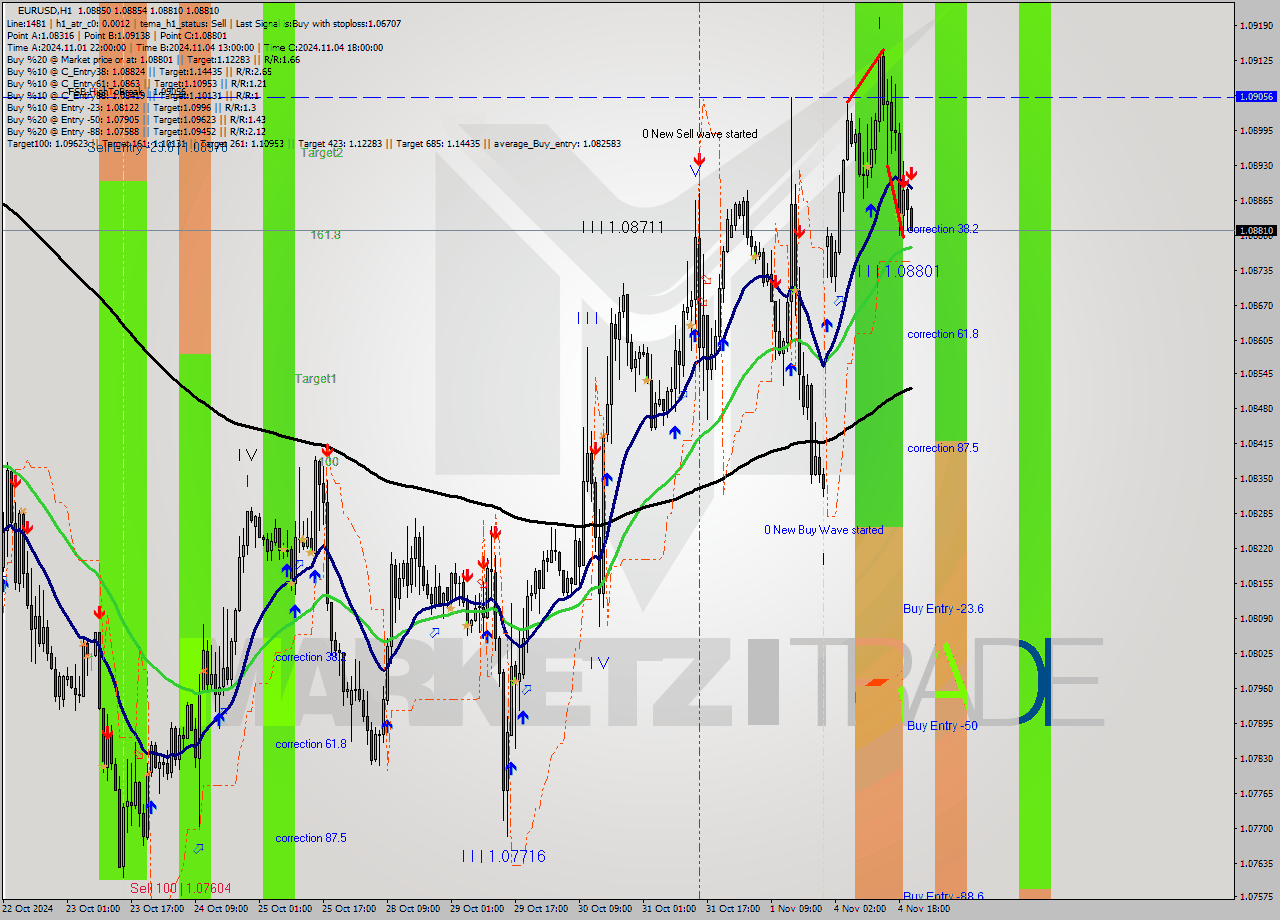Screen dimensions: 1280x920
Task: Select the 1.08285 price axis label
Action: [x=1256, y=514]
